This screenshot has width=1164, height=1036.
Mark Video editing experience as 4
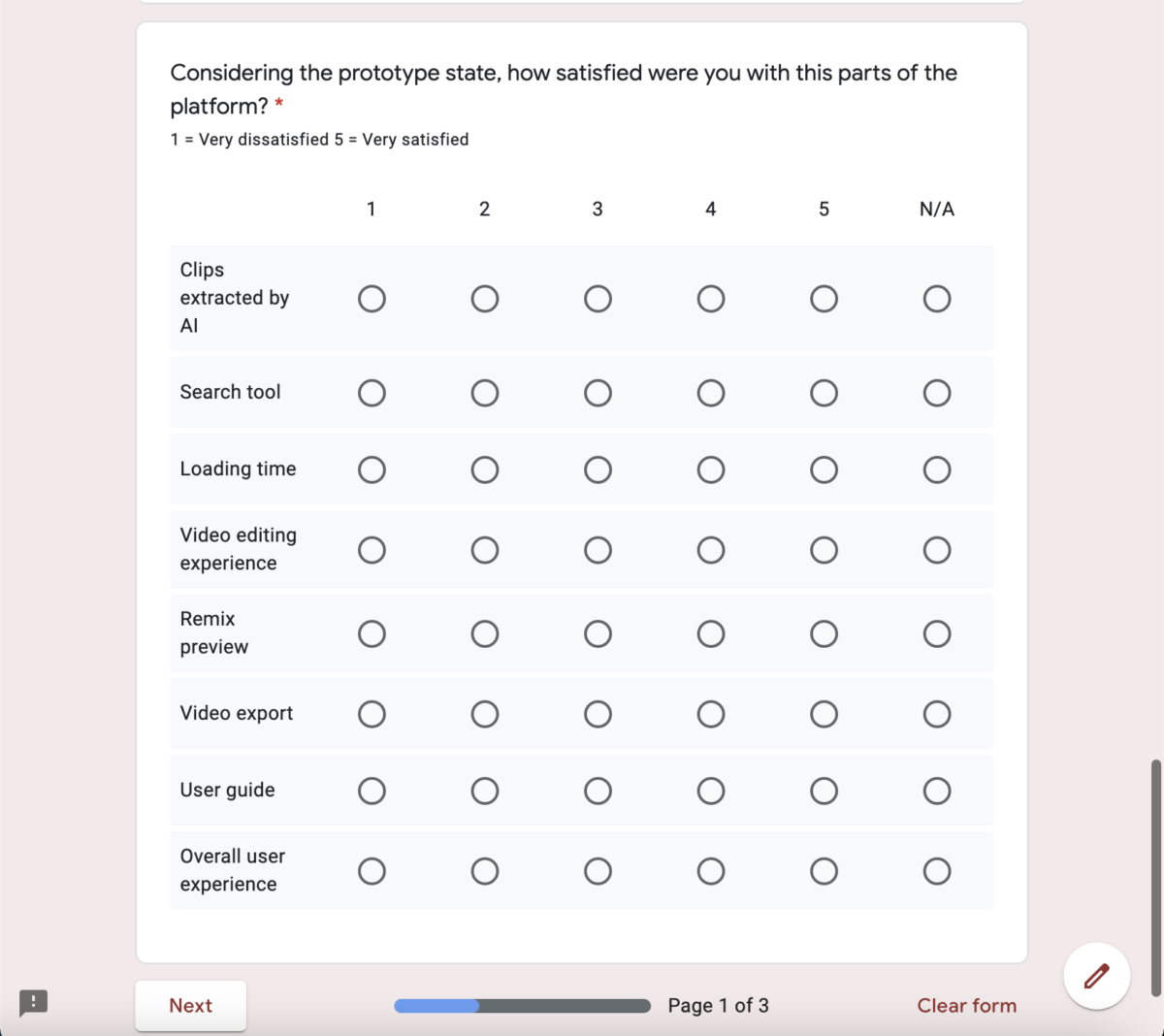(711, 550)
